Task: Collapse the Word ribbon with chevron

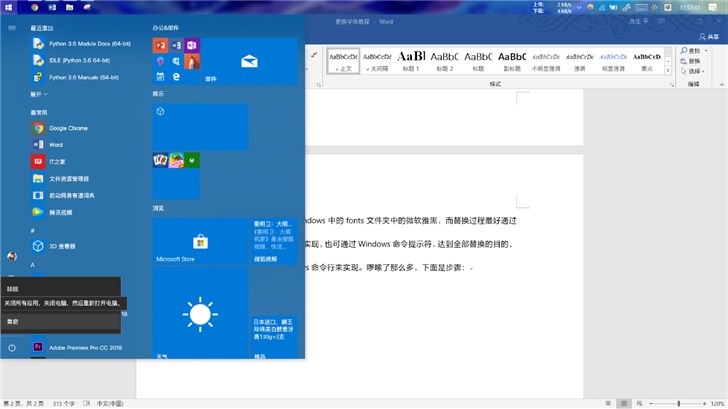Action: [x=722, y=84]
